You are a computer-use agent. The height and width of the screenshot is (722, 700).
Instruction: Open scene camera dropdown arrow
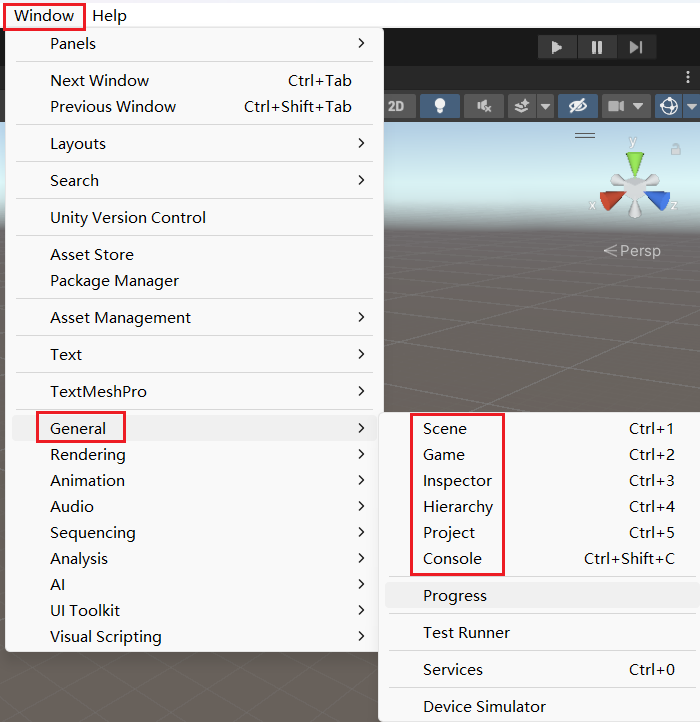638,106
